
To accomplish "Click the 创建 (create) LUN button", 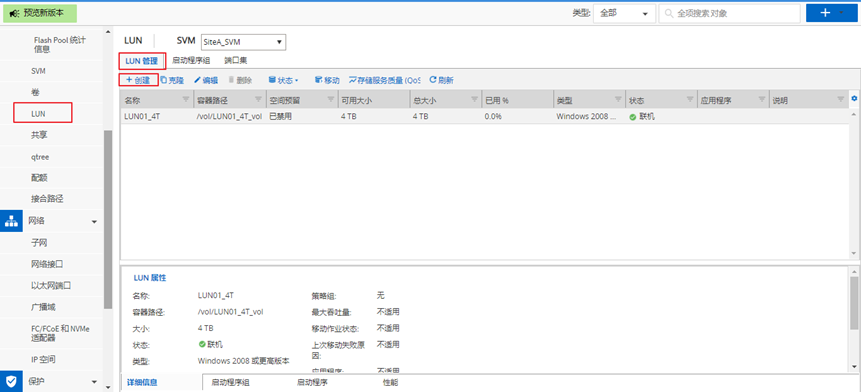I will coord(138,80).
